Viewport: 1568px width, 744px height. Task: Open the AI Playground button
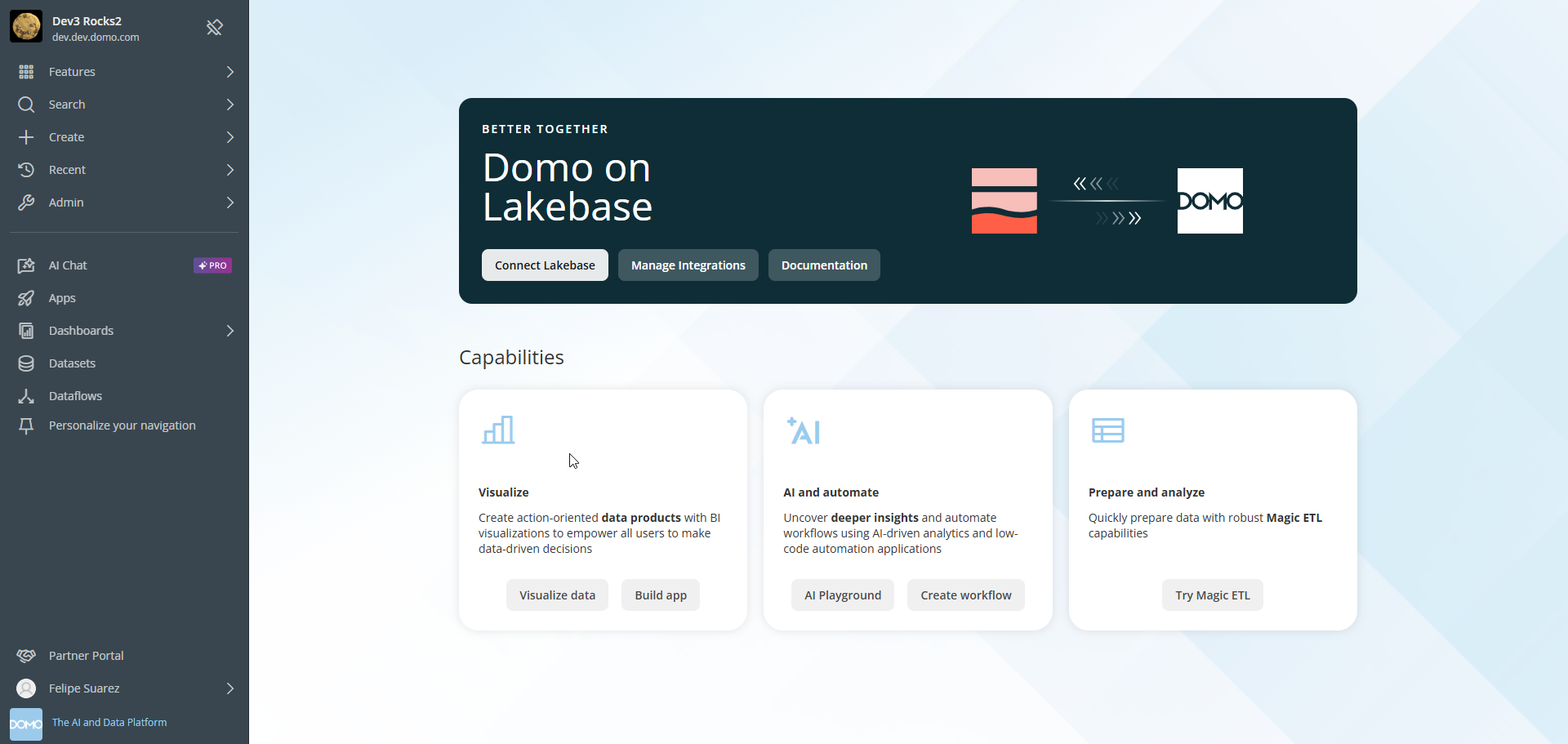point(843,595)
